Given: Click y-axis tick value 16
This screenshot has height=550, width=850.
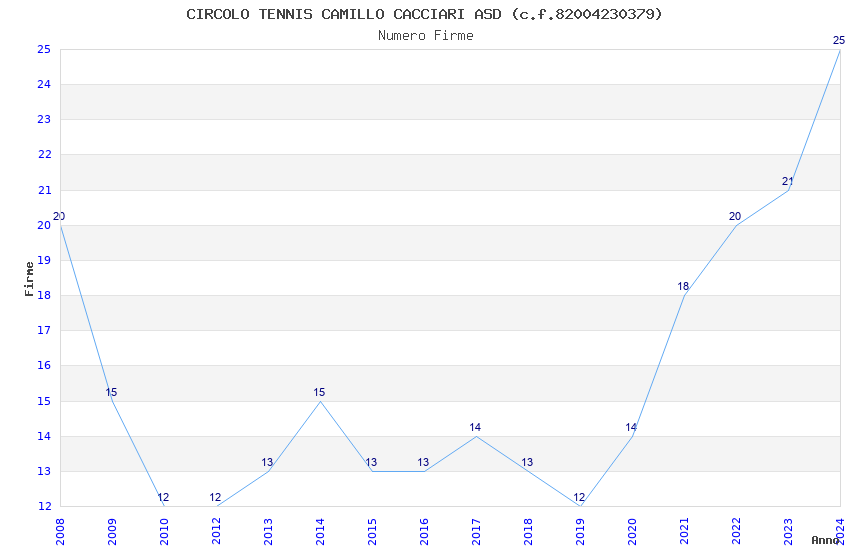Looking at the screenshot, I should point(44,365).
